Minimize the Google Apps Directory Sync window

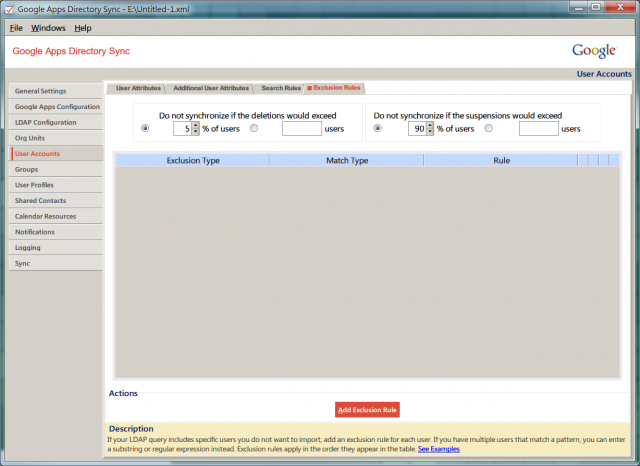[x=578, y=7]
